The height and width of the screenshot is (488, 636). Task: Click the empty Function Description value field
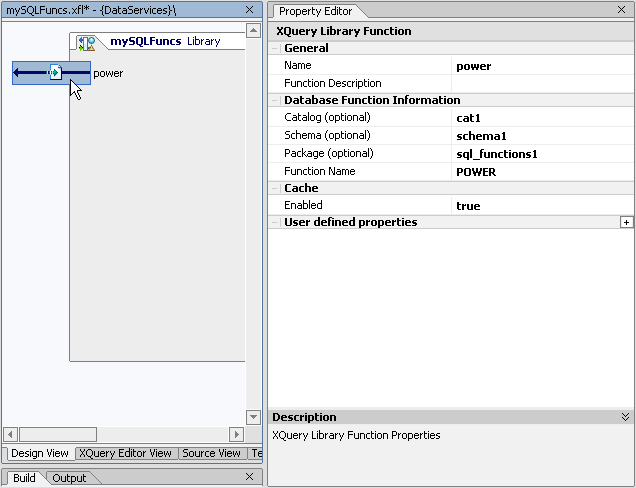pyautogui.click(x=542, y=84)
